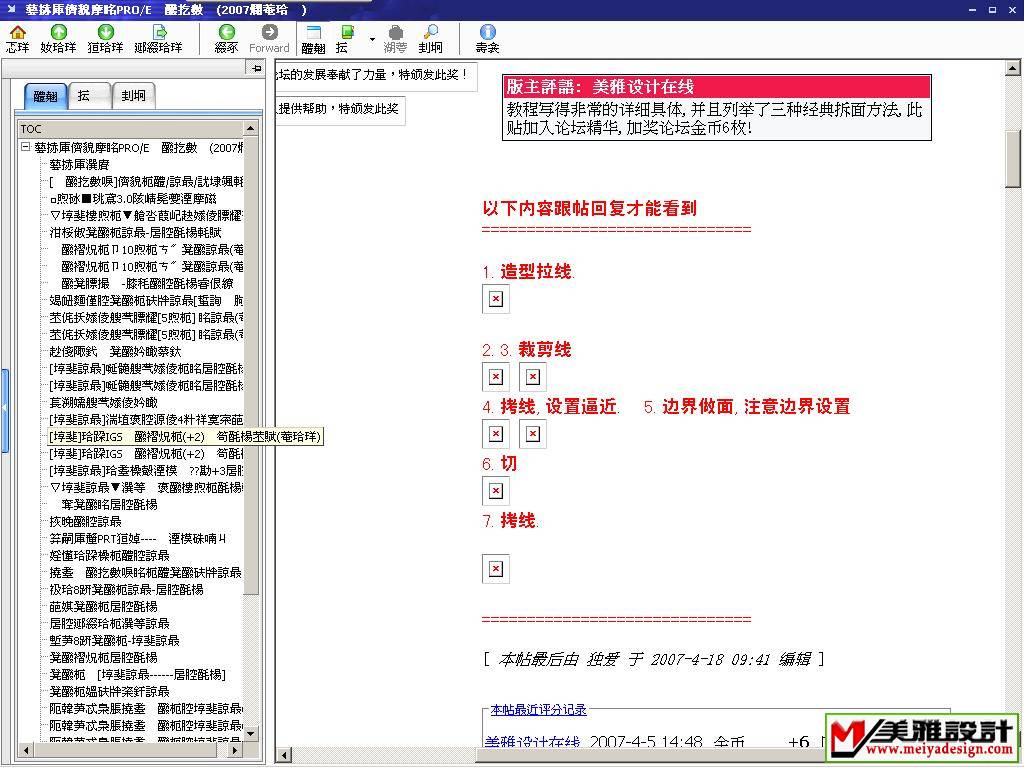Open previous topic with green up arrow
This screenshot has height=768, width=1024.
[58, 39]
